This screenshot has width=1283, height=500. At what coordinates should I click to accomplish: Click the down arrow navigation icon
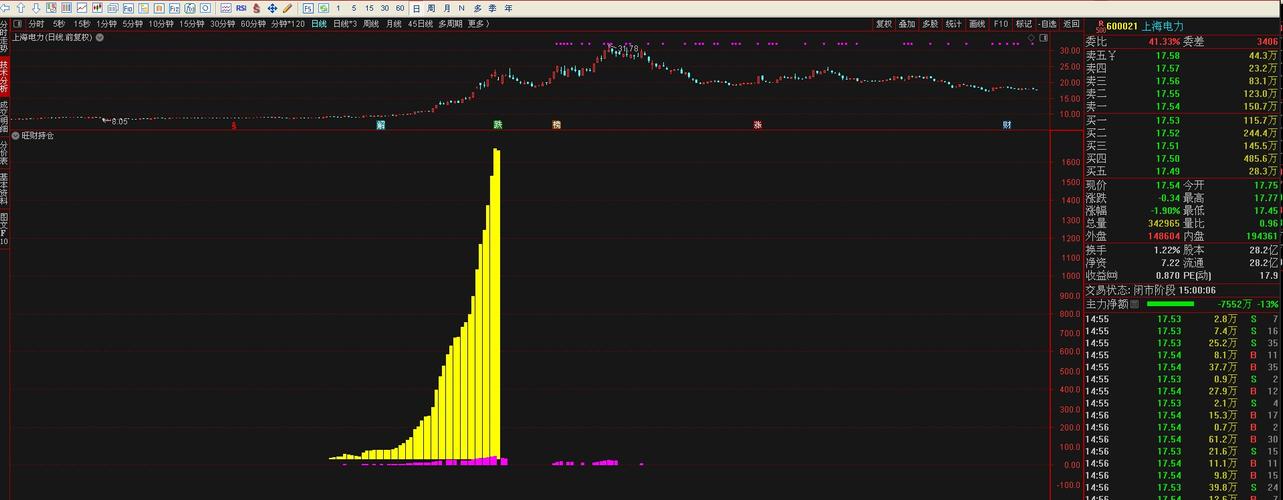pyautogui.click(x=37, y=8)
